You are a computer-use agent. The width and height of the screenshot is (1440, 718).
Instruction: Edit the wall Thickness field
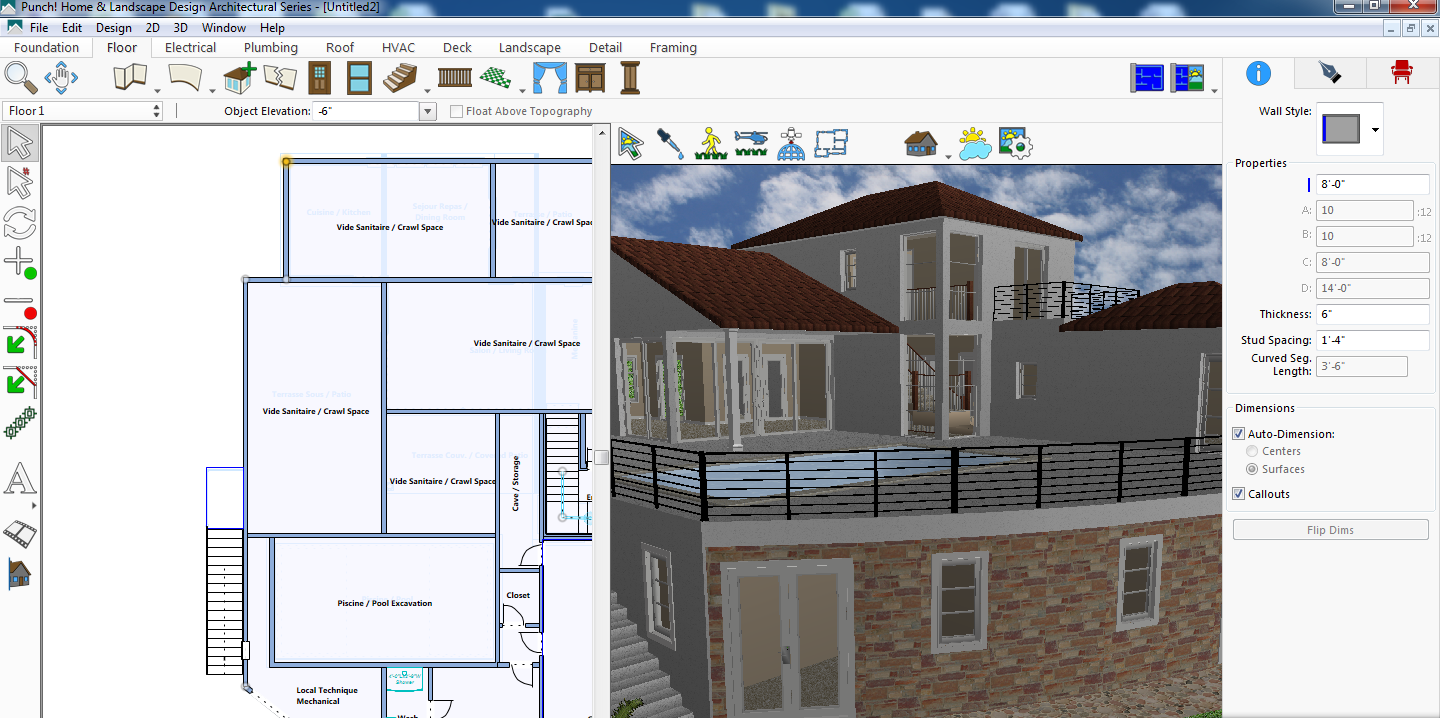click(1372, 313)
